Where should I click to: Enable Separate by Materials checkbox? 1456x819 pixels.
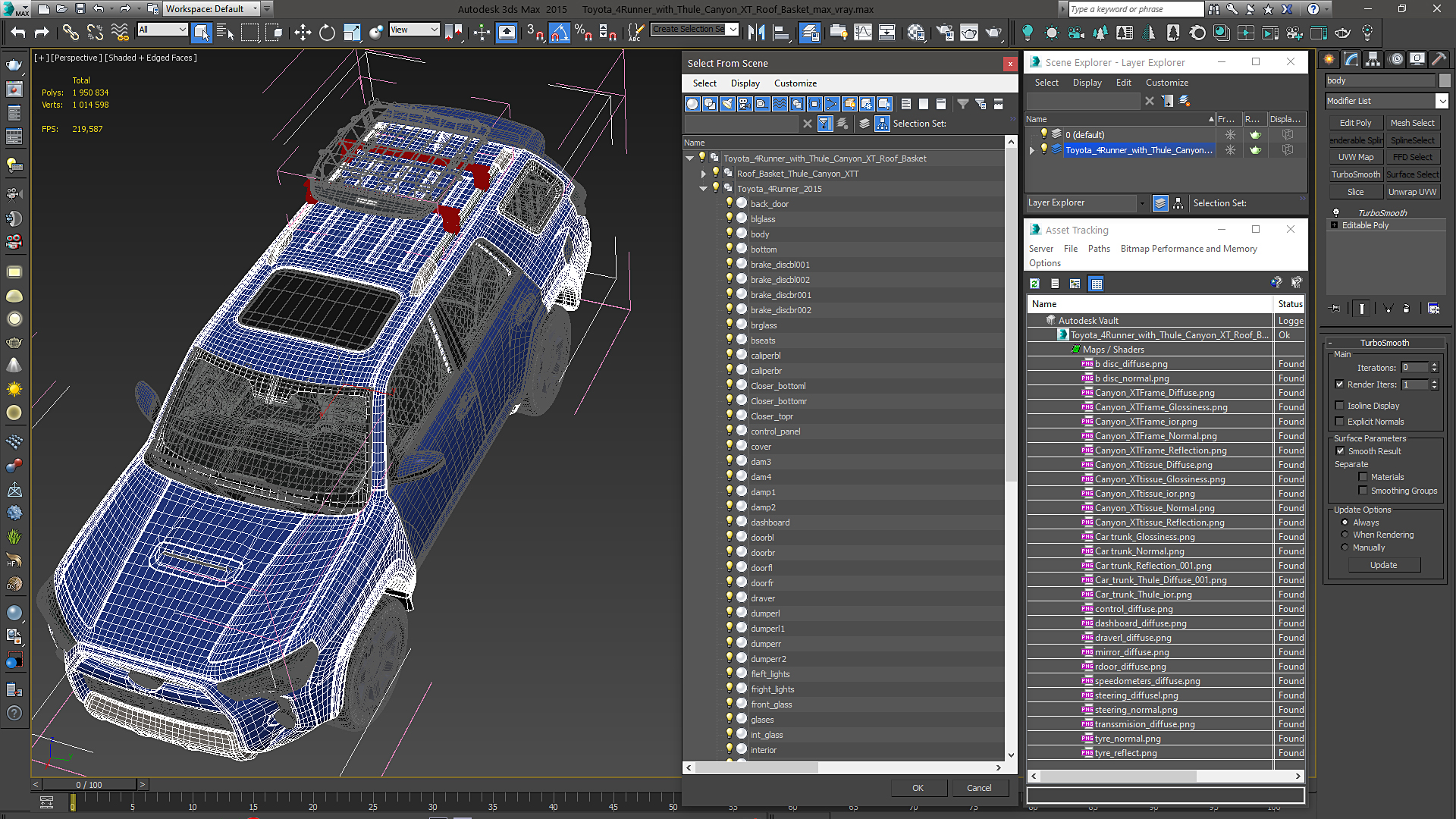[x=1363, y=477]
